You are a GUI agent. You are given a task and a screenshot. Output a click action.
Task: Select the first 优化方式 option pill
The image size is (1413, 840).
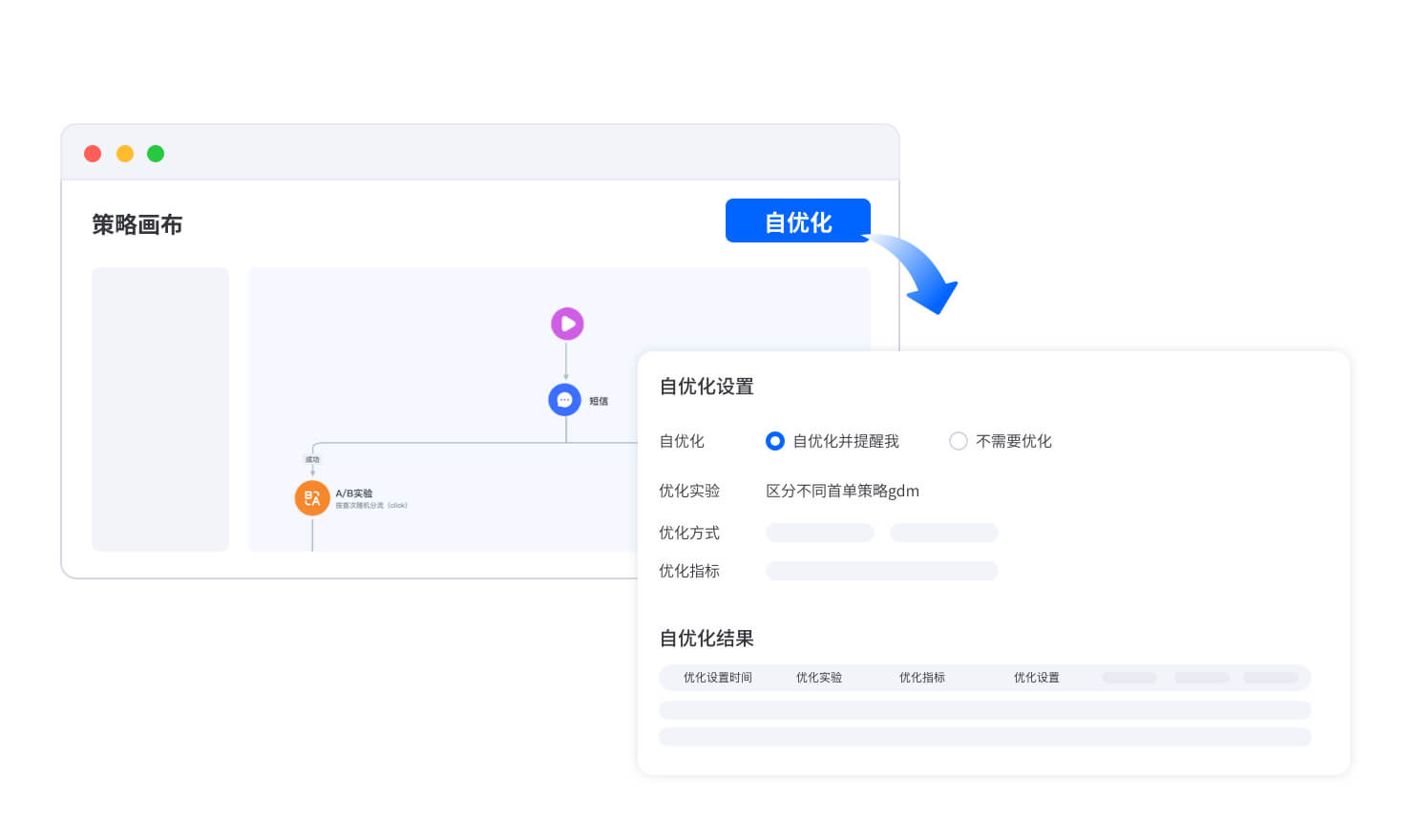tap(820, 533)
